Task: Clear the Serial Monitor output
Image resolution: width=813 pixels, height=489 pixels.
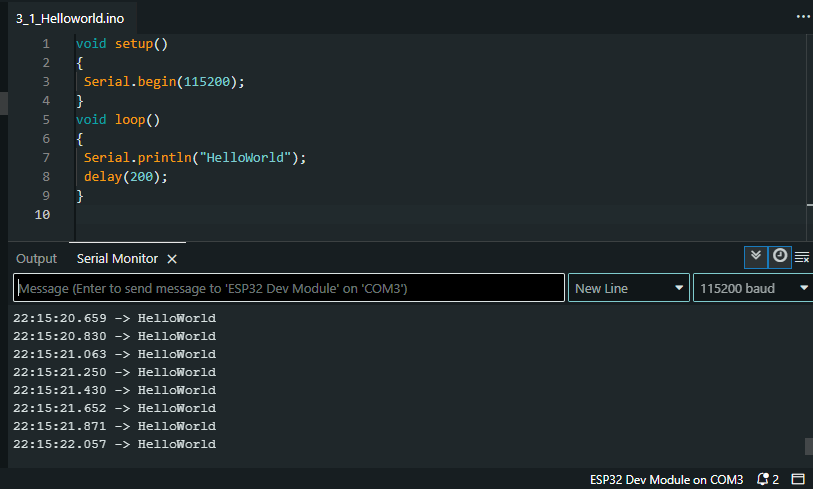Action: pyautogui.click(x=801, y=258)
